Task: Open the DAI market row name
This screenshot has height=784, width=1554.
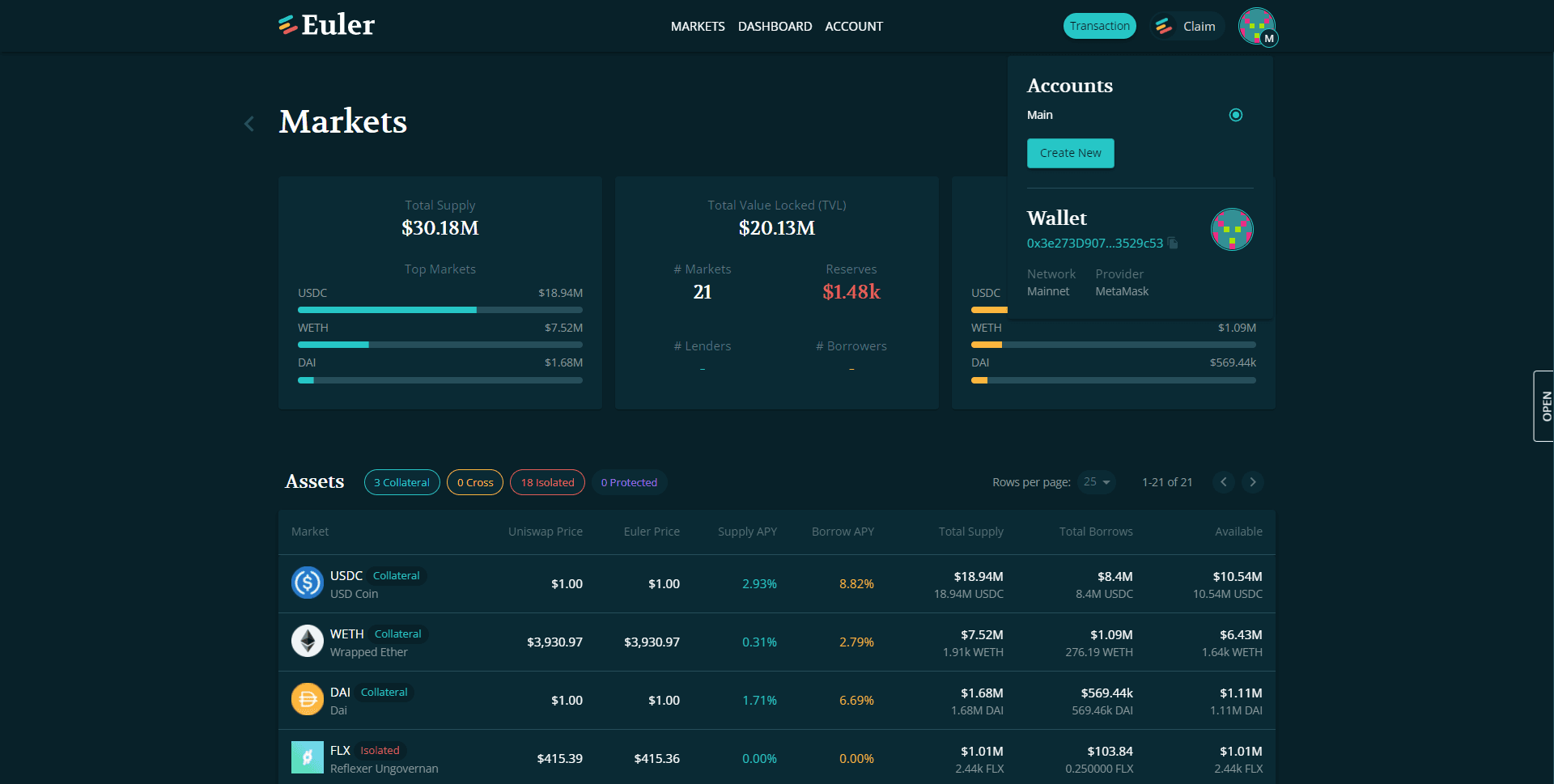Action: (340, 692)
